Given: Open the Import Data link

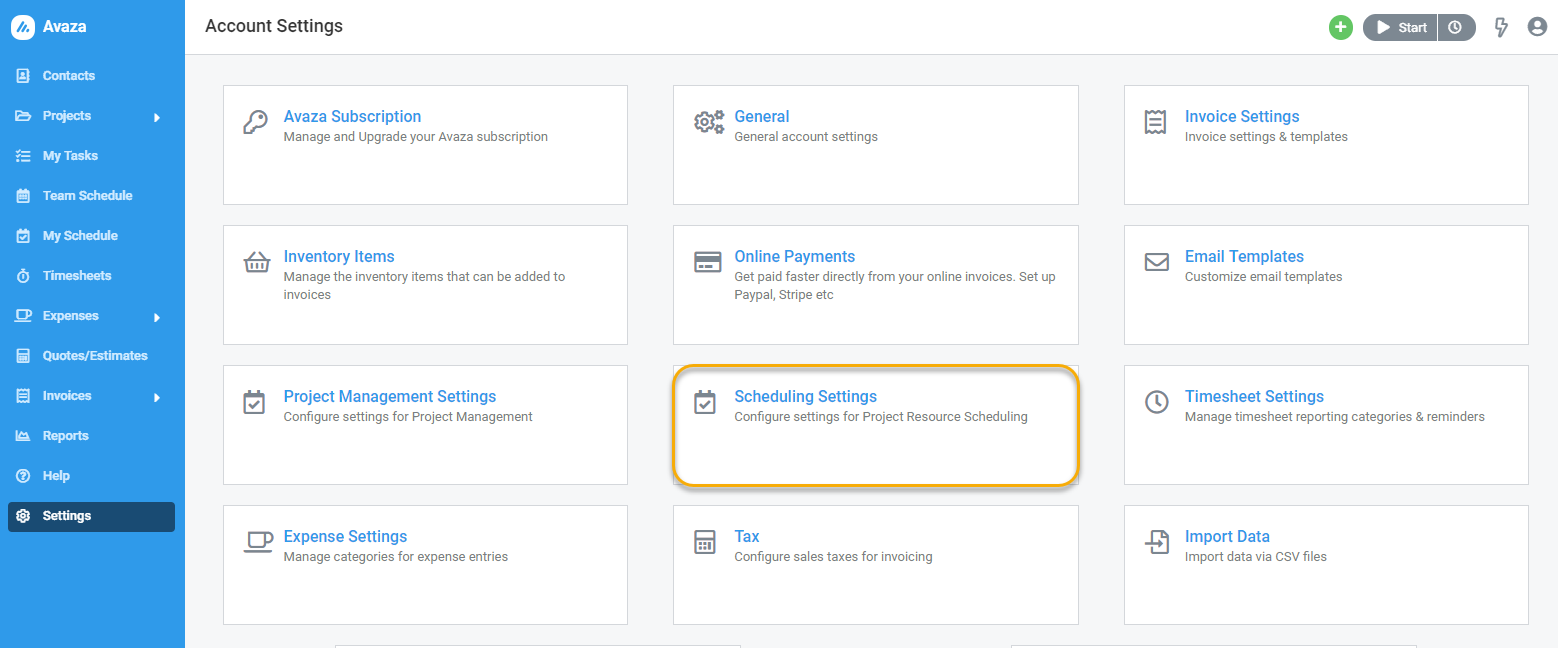Looking at the screenshot, I should point(1227,536).
